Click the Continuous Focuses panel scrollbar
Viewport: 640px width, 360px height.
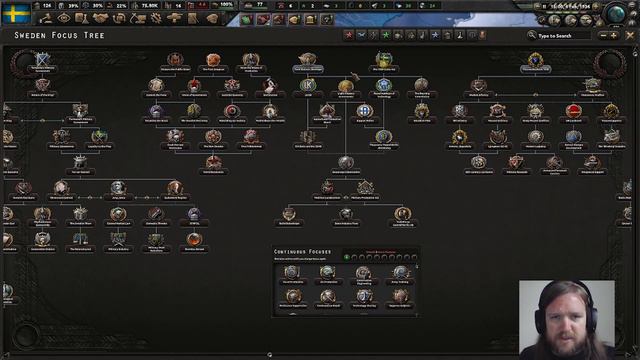(417, 290)
